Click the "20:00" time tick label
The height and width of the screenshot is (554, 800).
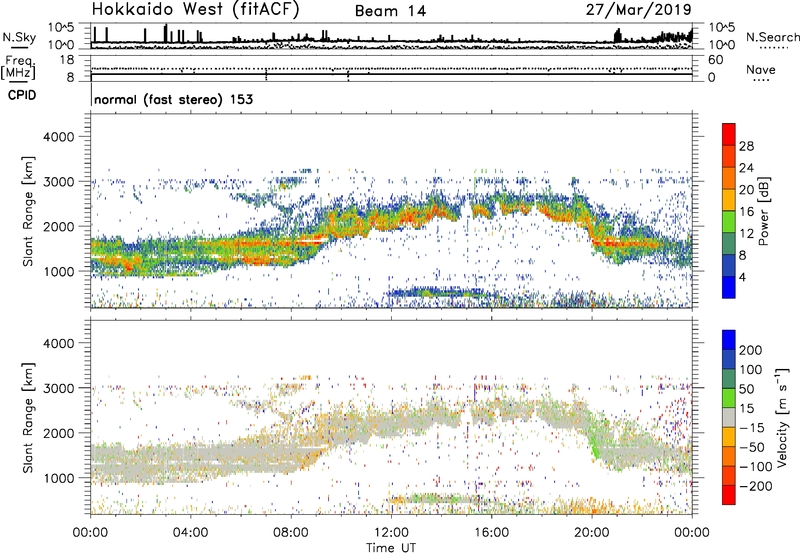pos(591,533)
